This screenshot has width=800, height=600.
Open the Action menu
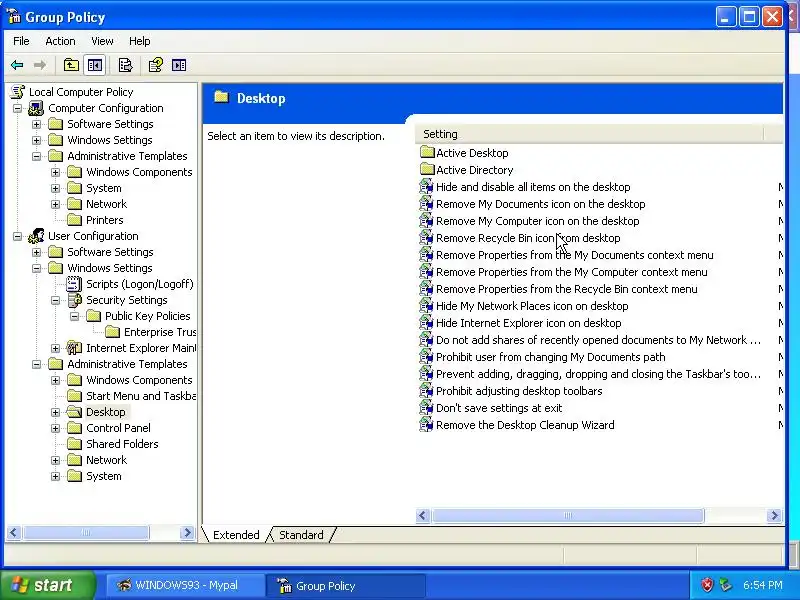[x=60, y=41]
